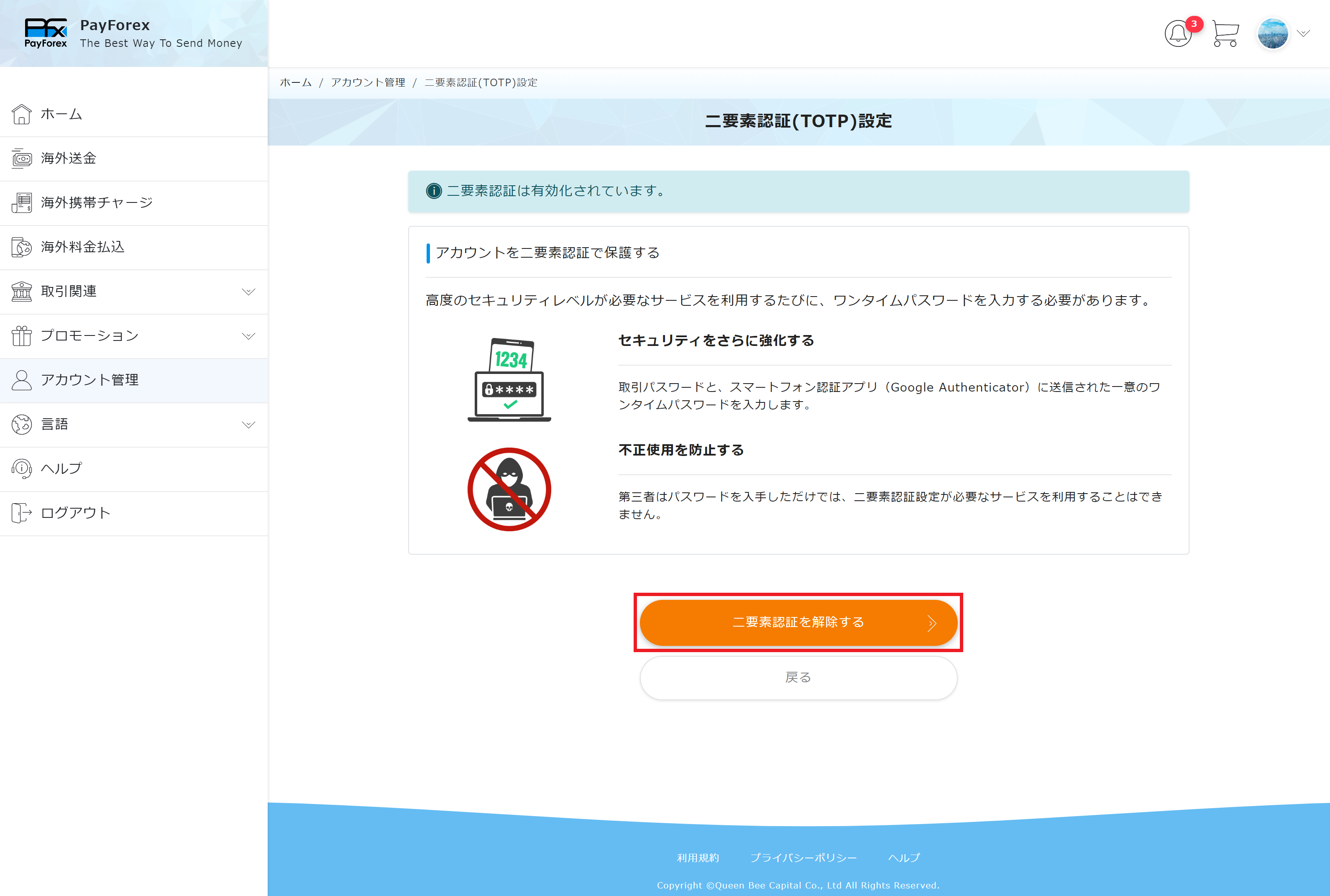Viewport: 1330px width, 896px height.
Task: Click the copyright text in footer
Action: [798, 885]
